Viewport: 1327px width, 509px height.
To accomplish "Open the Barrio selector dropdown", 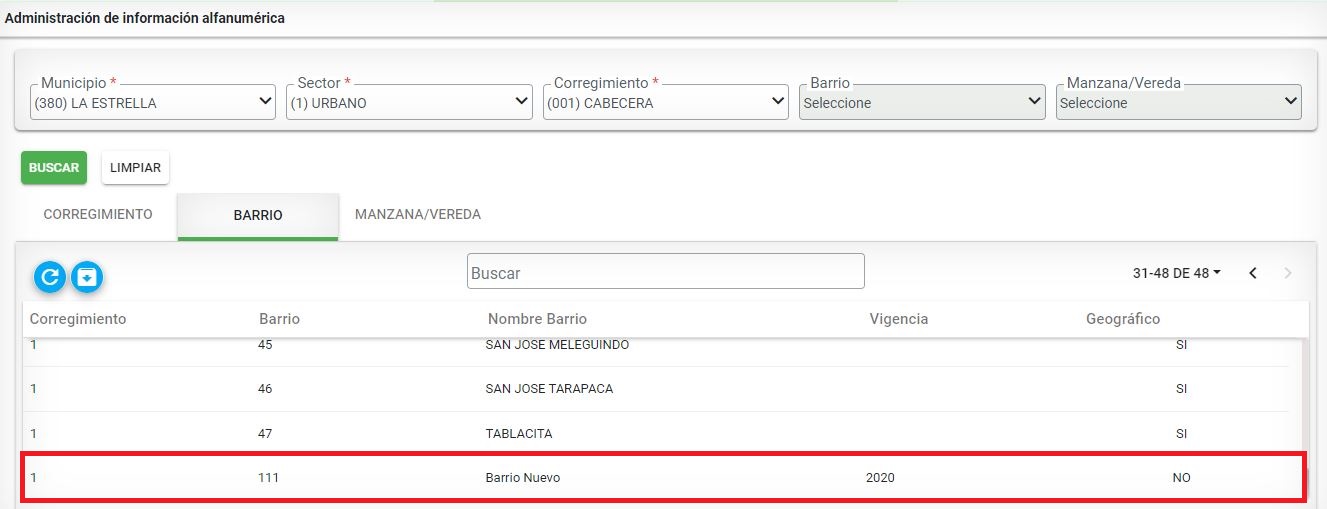I will coord(922,102).
